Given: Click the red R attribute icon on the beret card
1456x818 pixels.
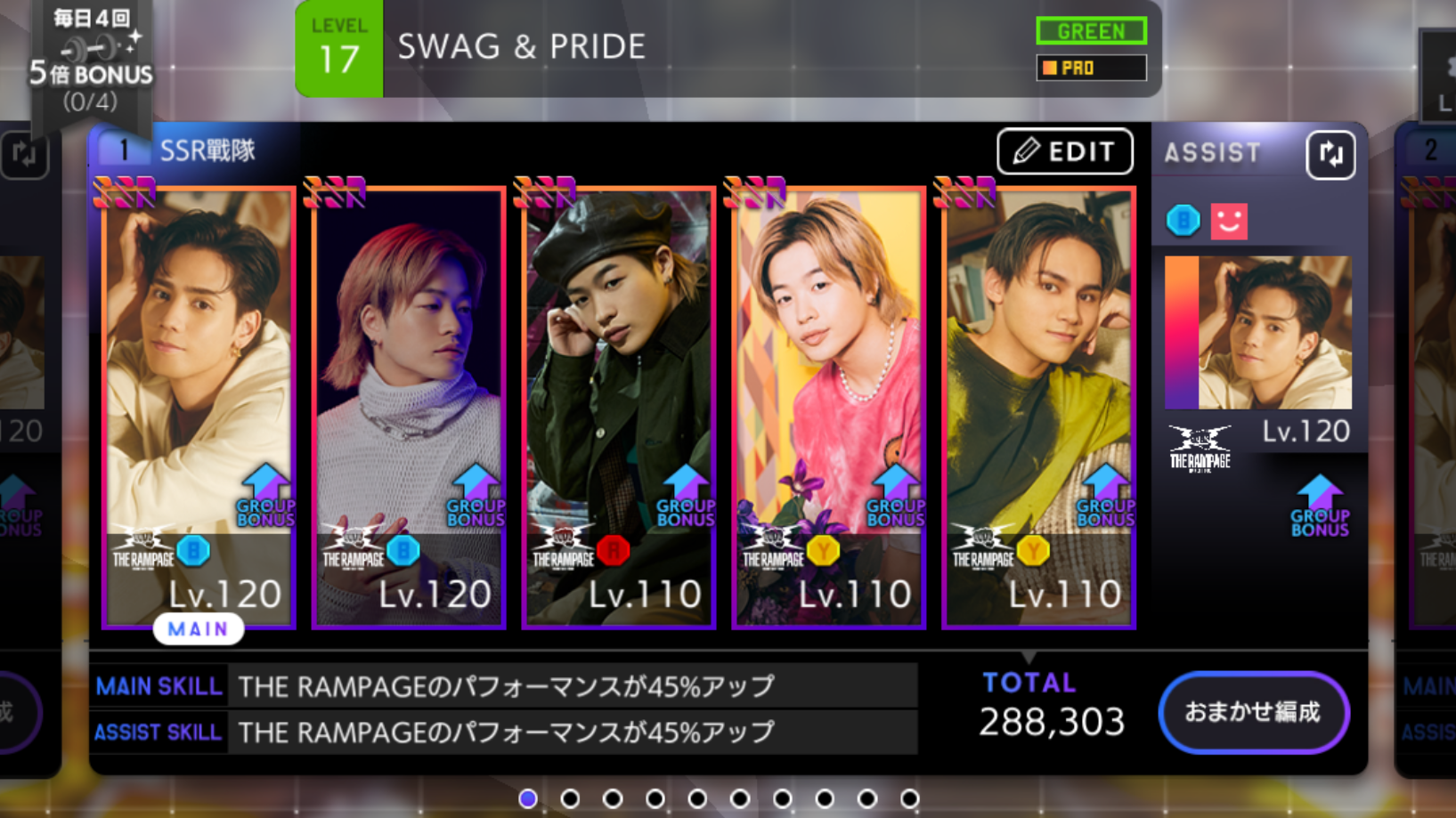Looking at the screenshot, I should (614, 551).
